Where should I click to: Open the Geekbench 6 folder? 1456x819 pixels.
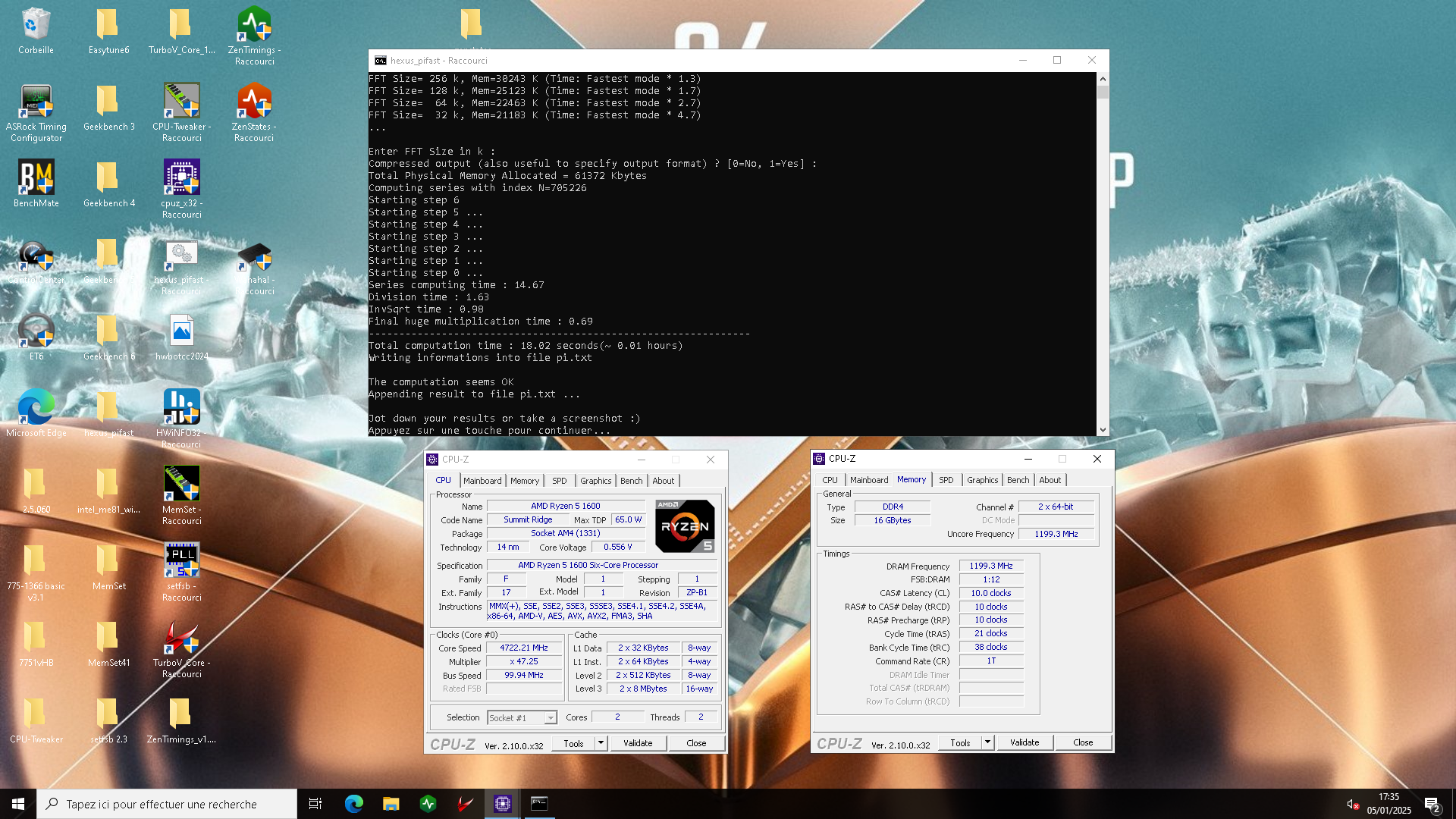(x=108, y=337)
